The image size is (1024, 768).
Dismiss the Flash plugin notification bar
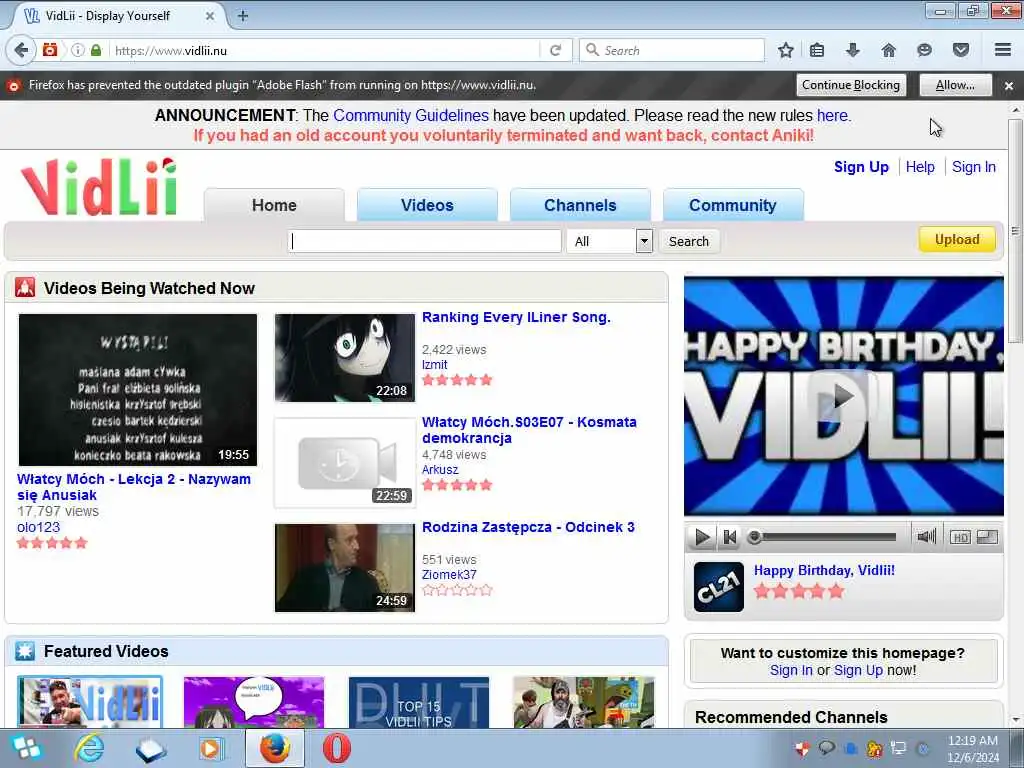[x=1009, y=86]
